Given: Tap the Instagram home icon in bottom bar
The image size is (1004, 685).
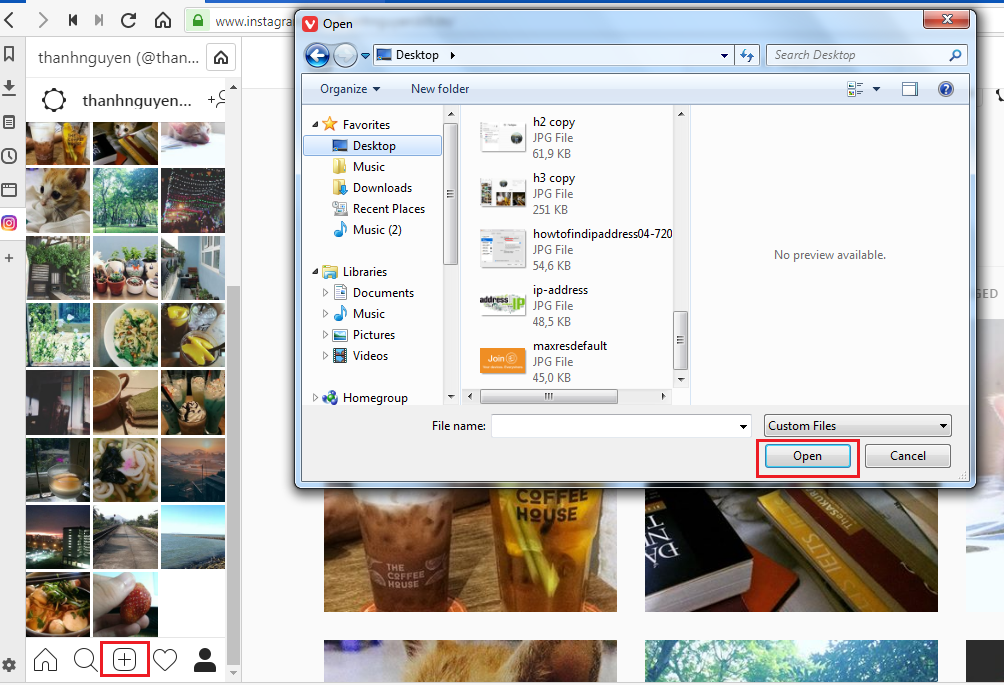Looking at the screenshot, I should pos(45,659).
